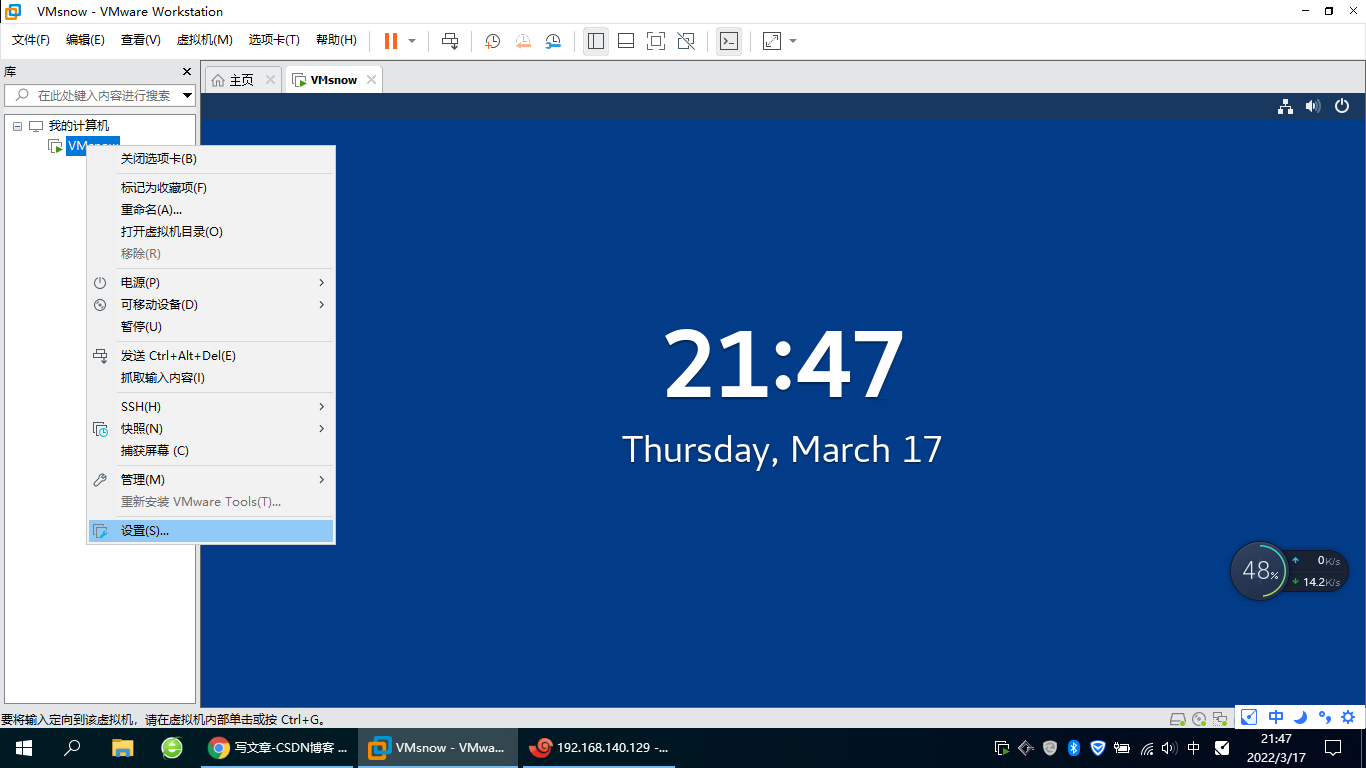Close the VMsnow tab

click(371, 80)
